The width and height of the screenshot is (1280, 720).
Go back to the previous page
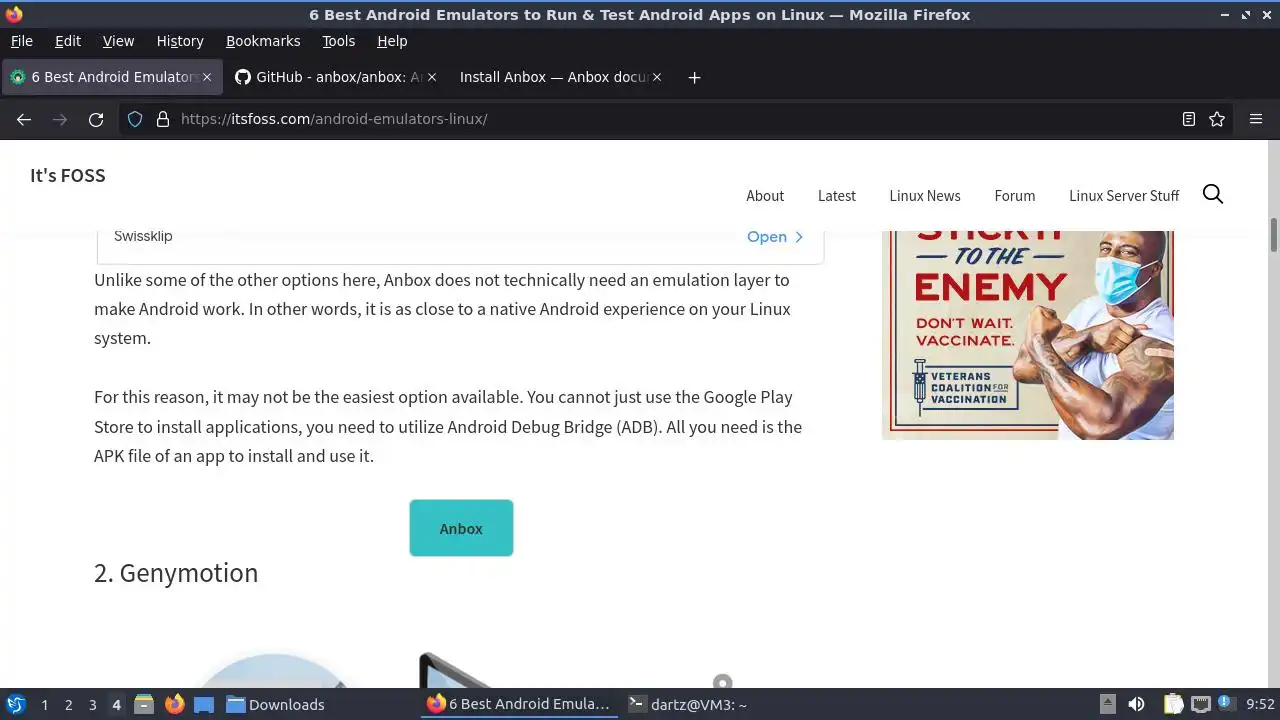[x=24, y=119]
